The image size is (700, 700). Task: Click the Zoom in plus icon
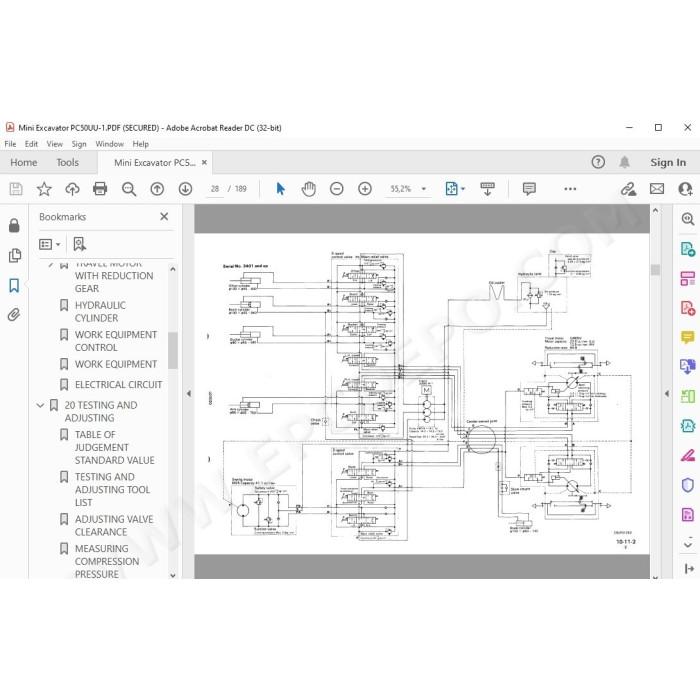point(365,189)
